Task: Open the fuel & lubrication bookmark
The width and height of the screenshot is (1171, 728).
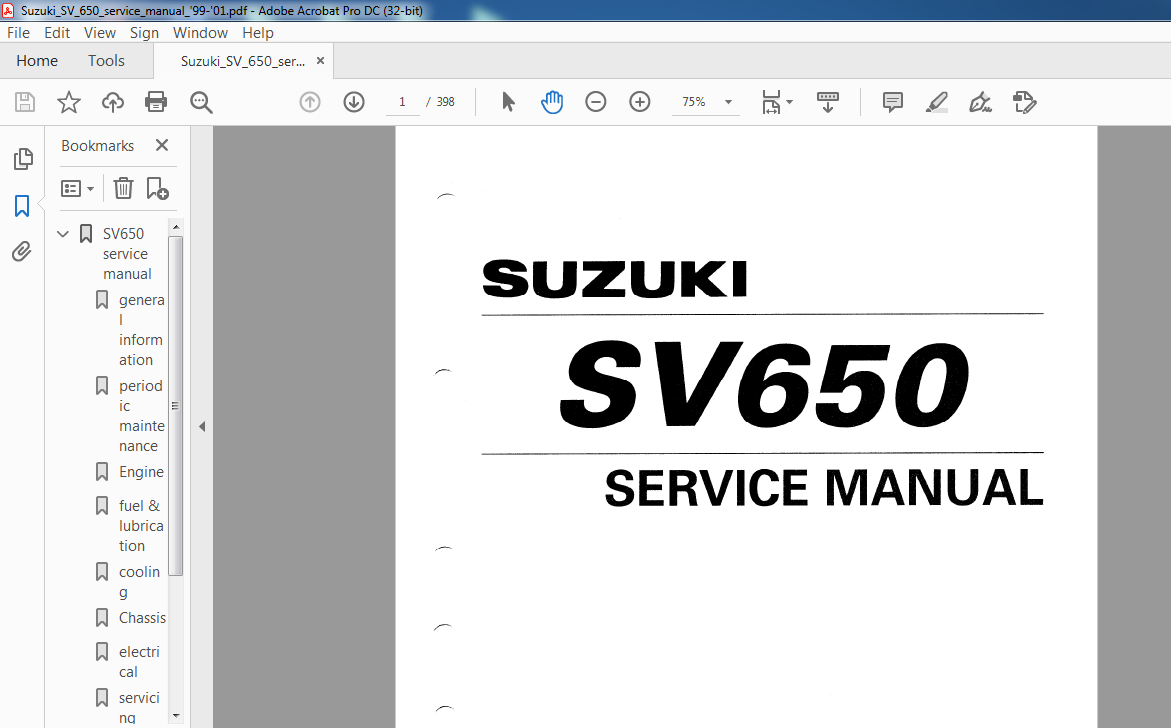Action: pos(141,526)
